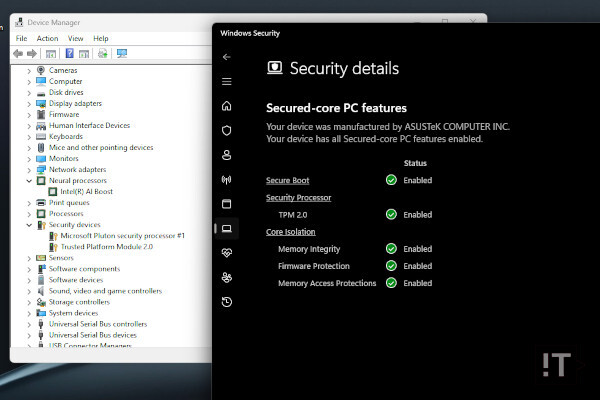Open the Core Isolation link

pyautogui.click(x=290, y=232)
